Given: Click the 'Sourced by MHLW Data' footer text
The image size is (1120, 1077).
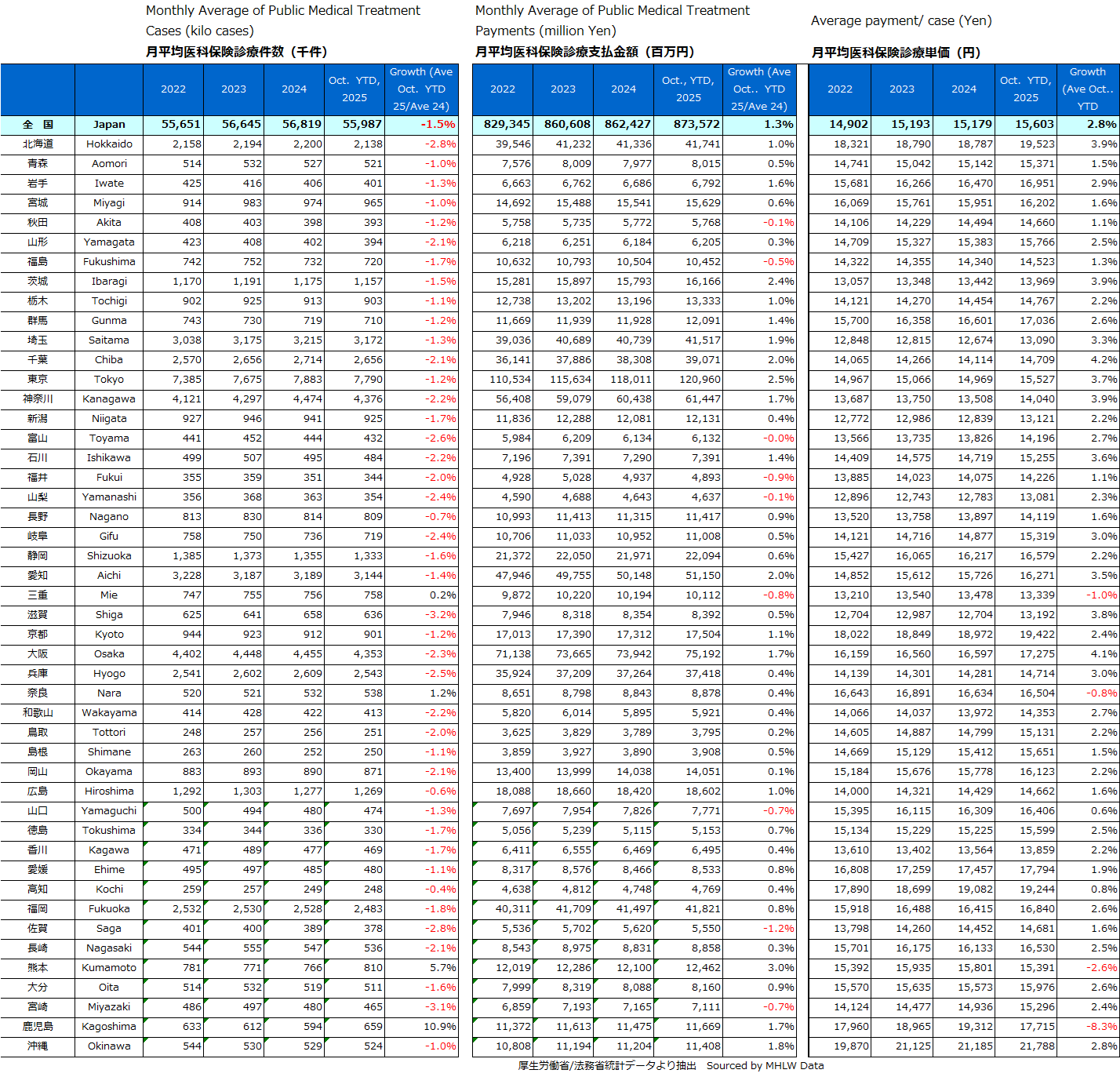Looking at the screenshot, I should 765,1066.
